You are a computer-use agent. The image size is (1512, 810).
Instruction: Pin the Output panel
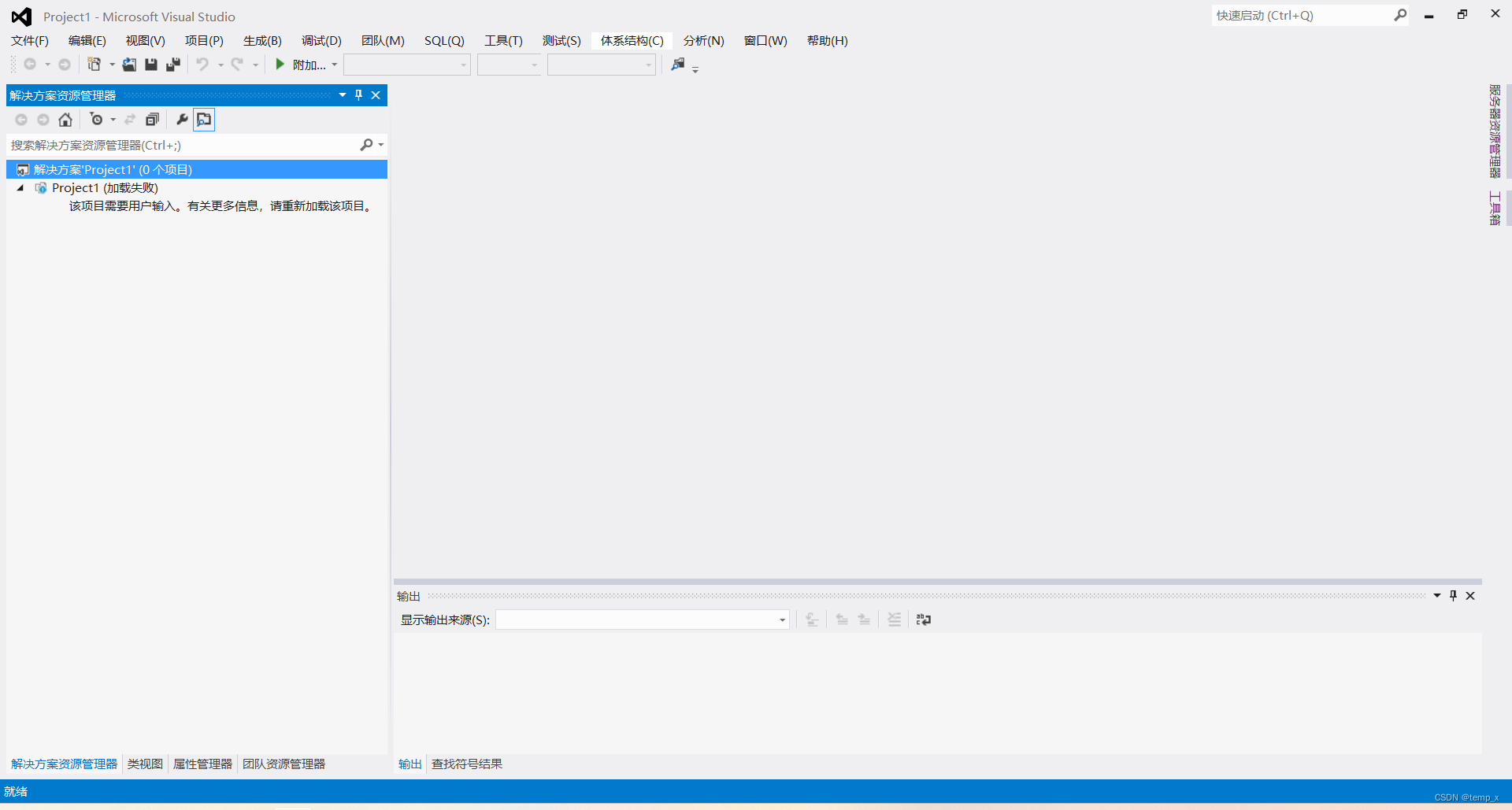tap(1453, 596)
